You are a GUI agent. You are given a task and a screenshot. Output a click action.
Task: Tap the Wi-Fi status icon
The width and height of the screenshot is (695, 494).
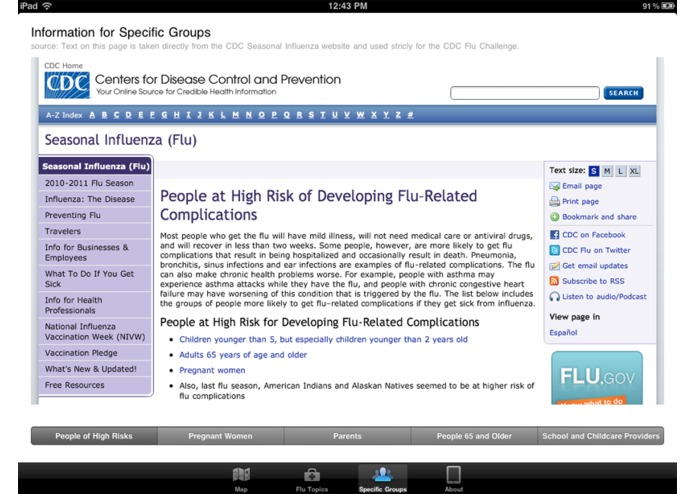coord(47,6)
